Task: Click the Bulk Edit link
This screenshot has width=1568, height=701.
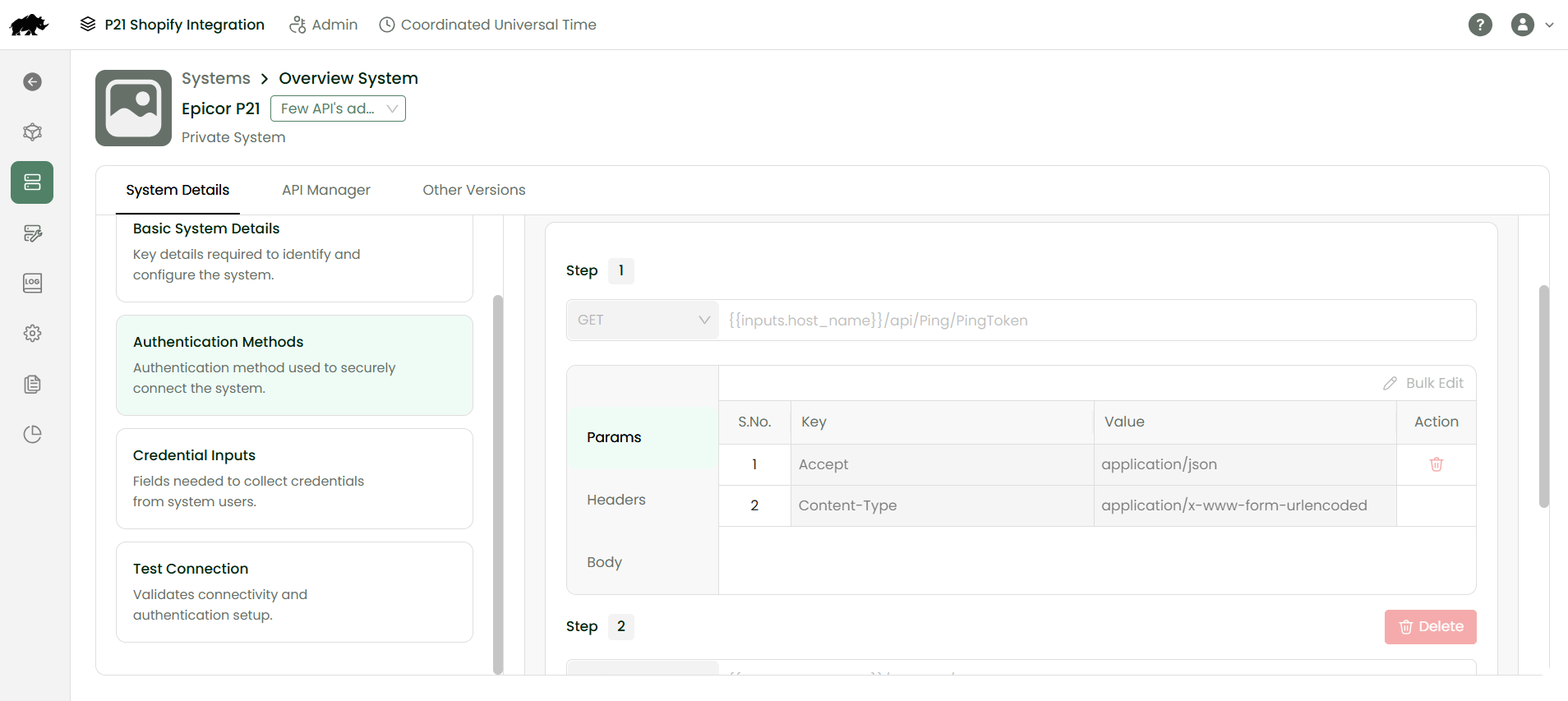Action: [1434, 383]
